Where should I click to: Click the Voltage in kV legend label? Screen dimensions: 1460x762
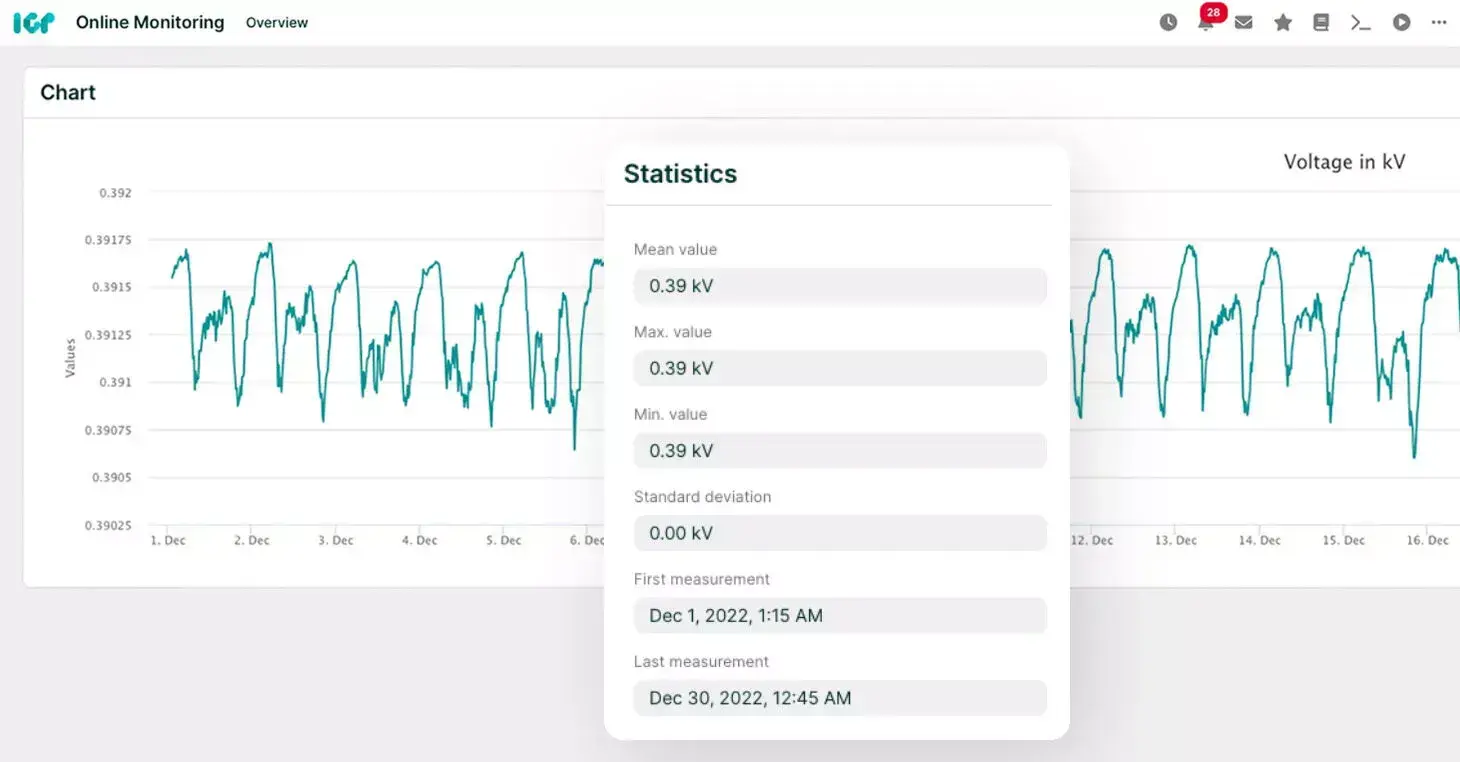(x=1344, y=161)
